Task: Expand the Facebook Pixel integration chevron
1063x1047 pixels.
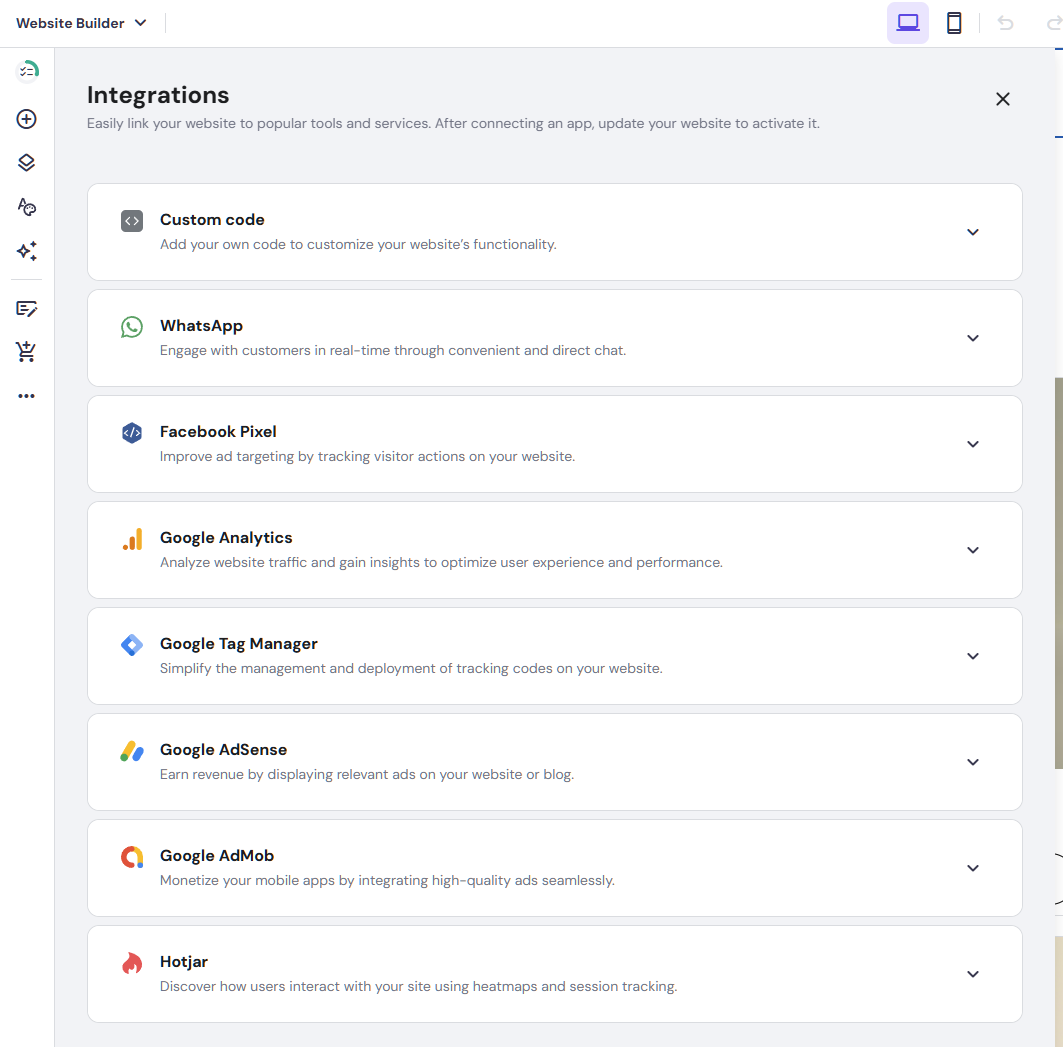Action: pyautogui.click(x=973, y=444)
